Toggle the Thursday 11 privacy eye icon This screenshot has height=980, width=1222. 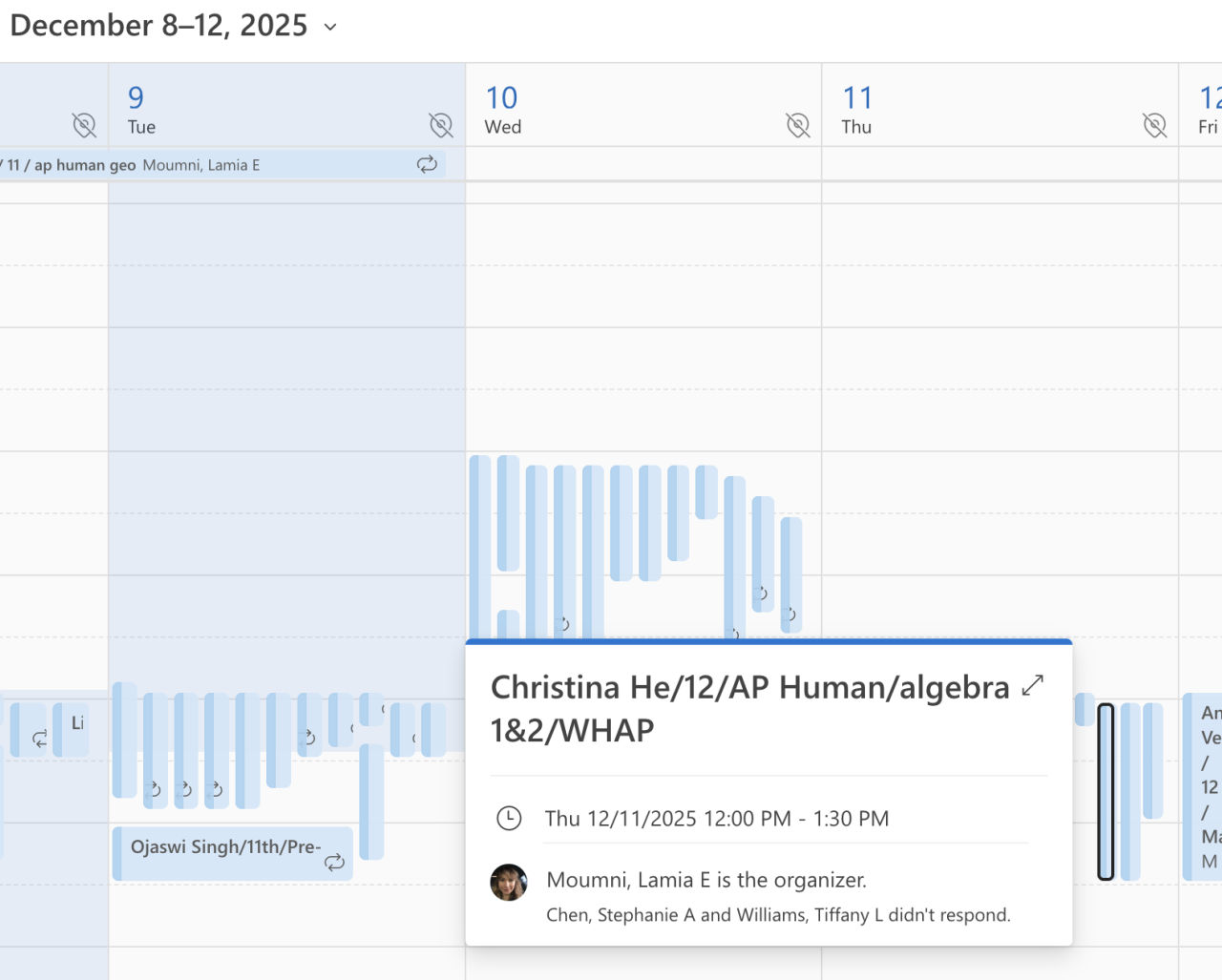[x=1154, y=125]
